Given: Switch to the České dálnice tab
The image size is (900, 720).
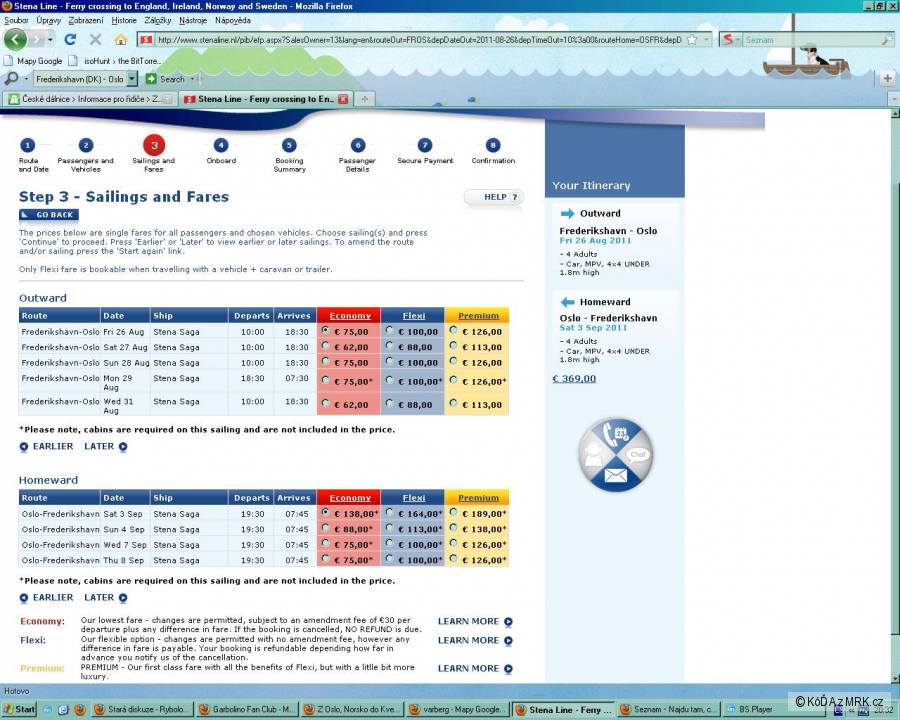Looking at the screenshot, I should tap(90, 99).
